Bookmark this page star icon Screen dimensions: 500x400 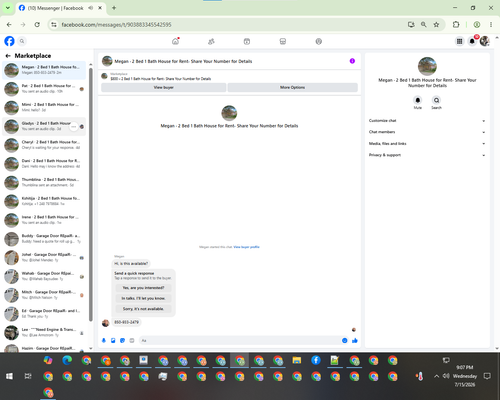tap(436, 24)
